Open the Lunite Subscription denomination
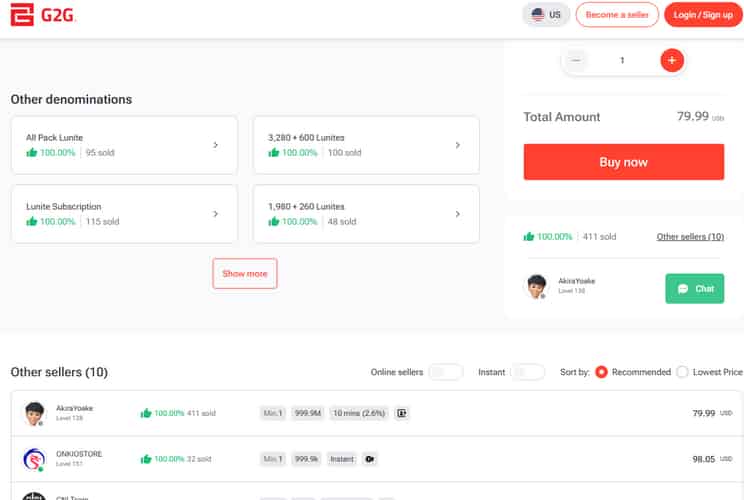 (x=124, y=214)
